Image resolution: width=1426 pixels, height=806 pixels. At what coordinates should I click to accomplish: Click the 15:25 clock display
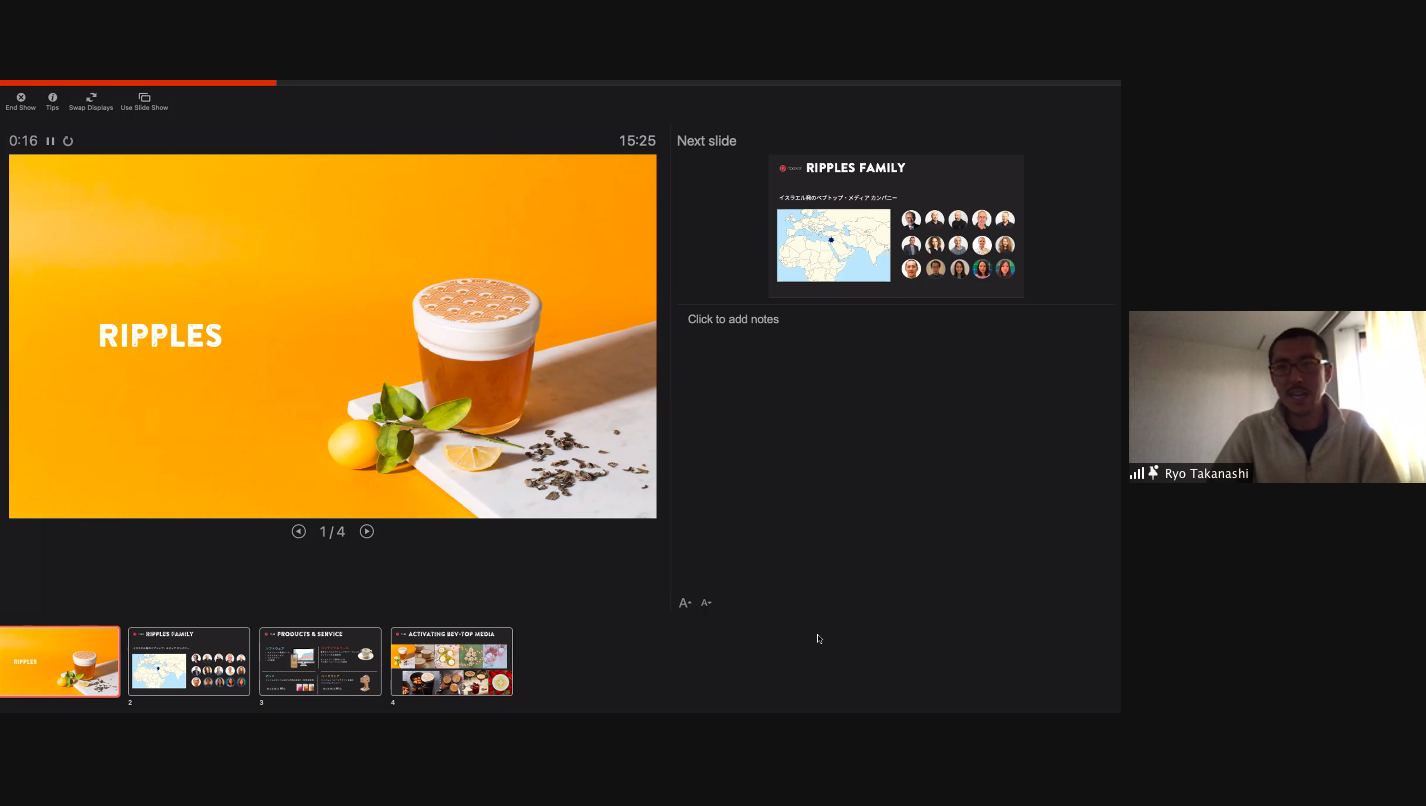[x=637, y=141]
